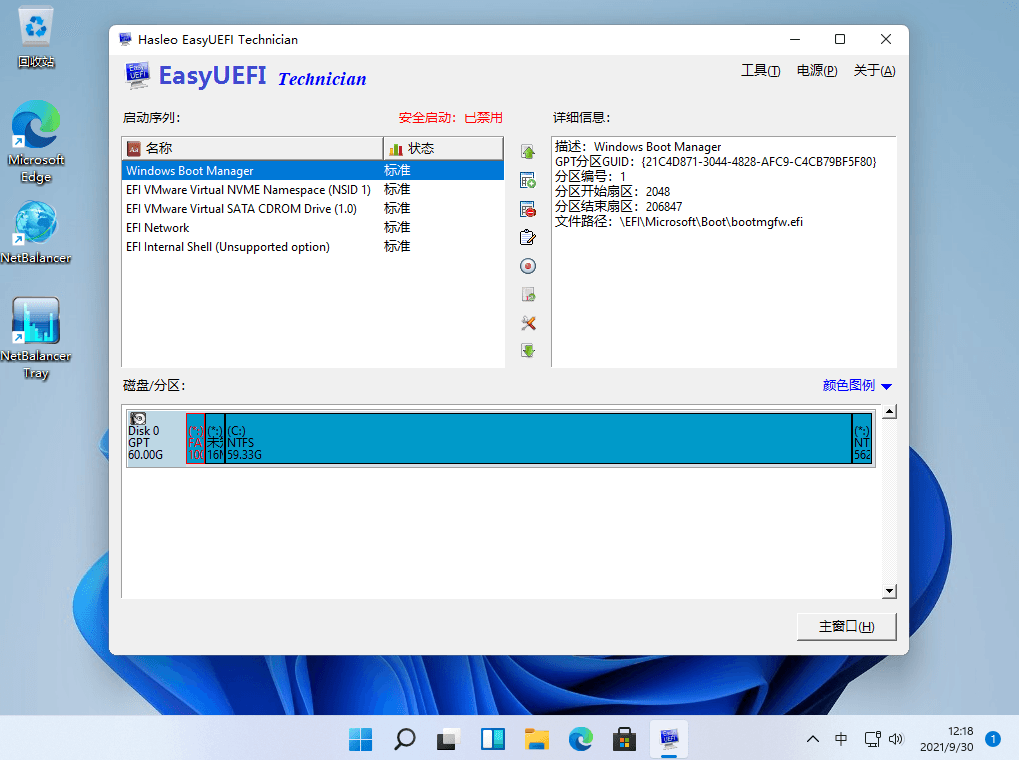This screenshot has height=760, width=1019.
Task: Sort list by 名称 column header
Action: click(x=252, y=148)
